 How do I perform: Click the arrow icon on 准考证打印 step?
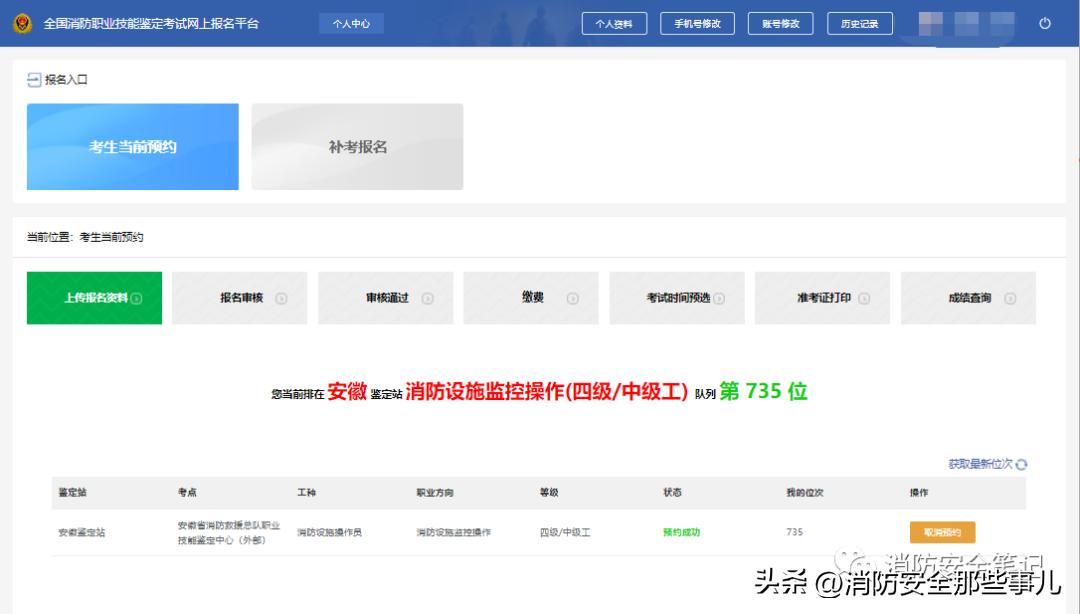pyautogui.click(x=866, y=297)
